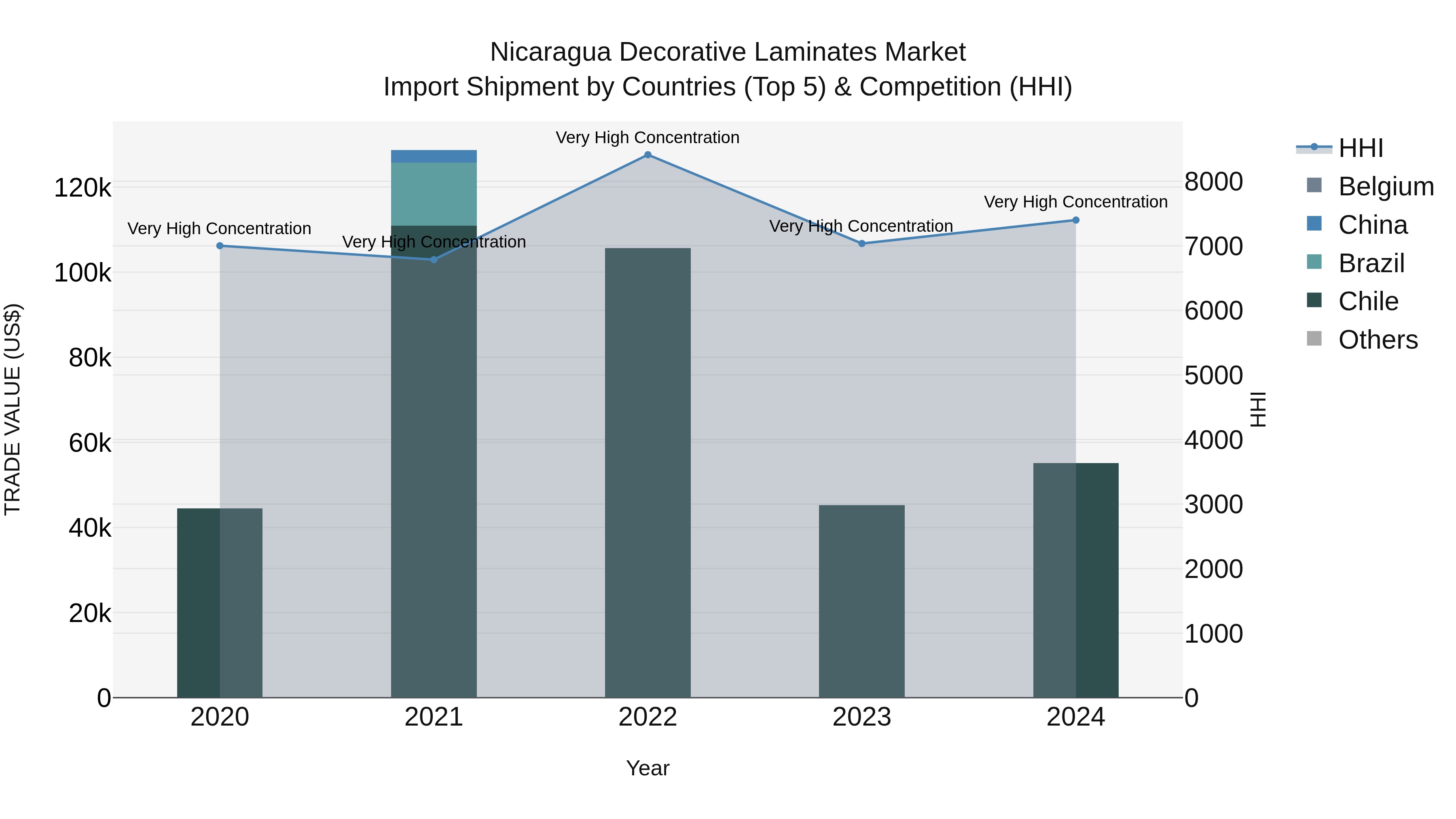The width and height of the screenshot is (1456, 819).
Task: Click the 100k left axis tick
Action: point(83,273)
